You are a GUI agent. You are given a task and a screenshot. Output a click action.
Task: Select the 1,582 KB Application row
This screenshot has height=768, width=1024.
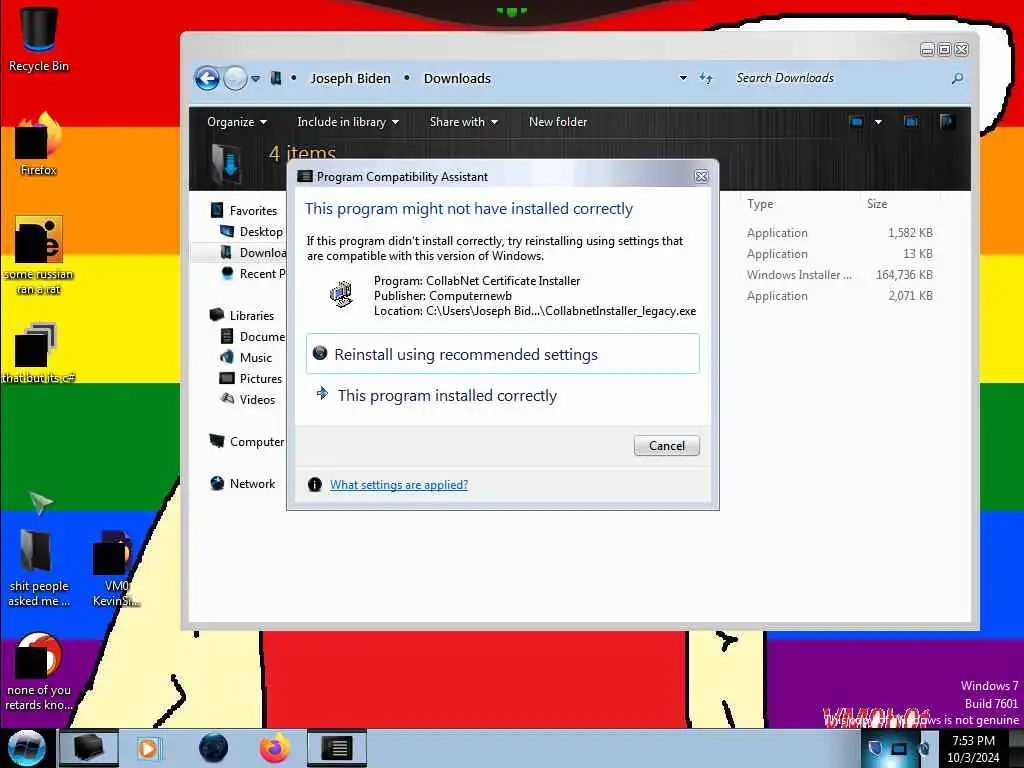pos(840,232)
